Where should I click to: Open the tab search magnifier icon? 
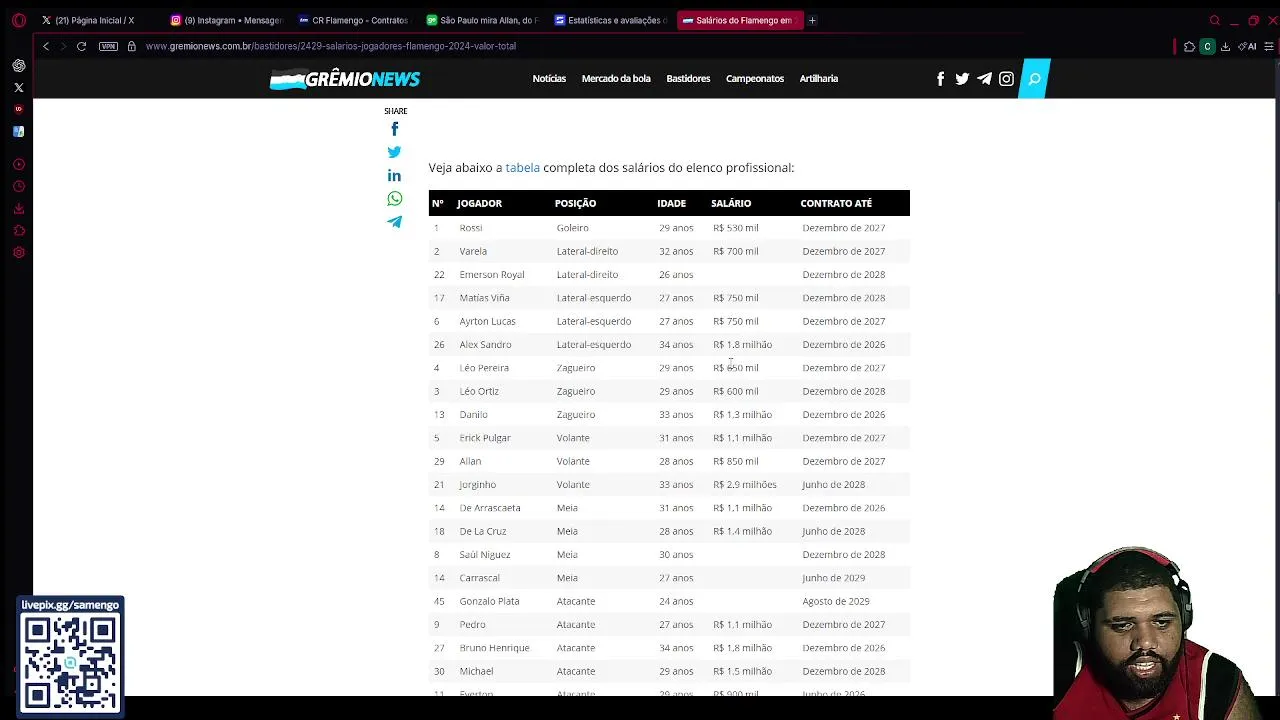click(x=1215, y=20)
